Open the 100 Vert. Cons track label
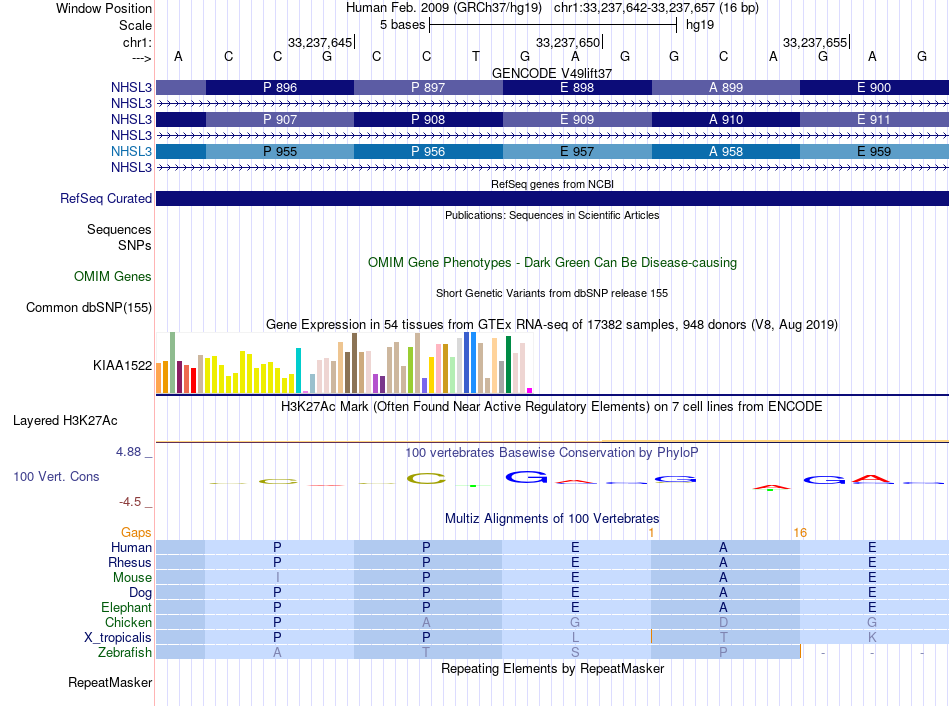The width and height of the screenshot is (950, 706). coord(56,476)
